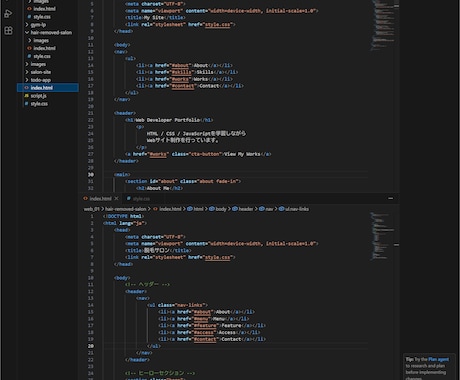
Task: Click HTML icon of index.html under hair-removed-salon
Action: 29,48
